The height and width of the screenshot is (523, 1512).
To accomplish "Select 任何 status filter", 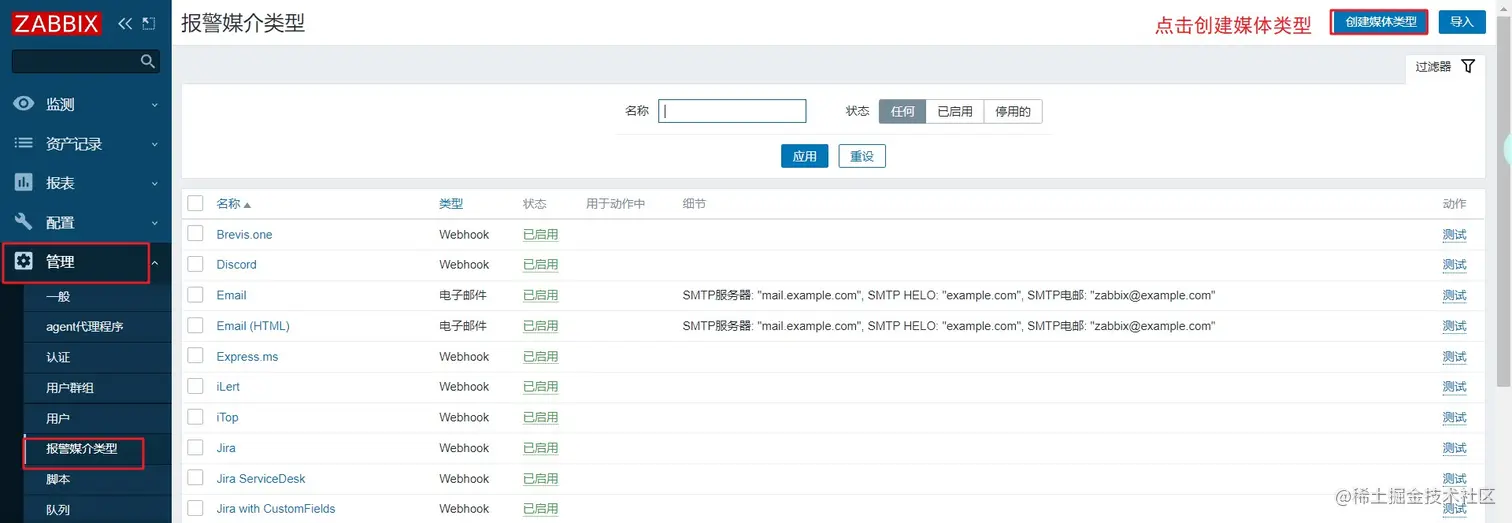I will coord(902,111).
